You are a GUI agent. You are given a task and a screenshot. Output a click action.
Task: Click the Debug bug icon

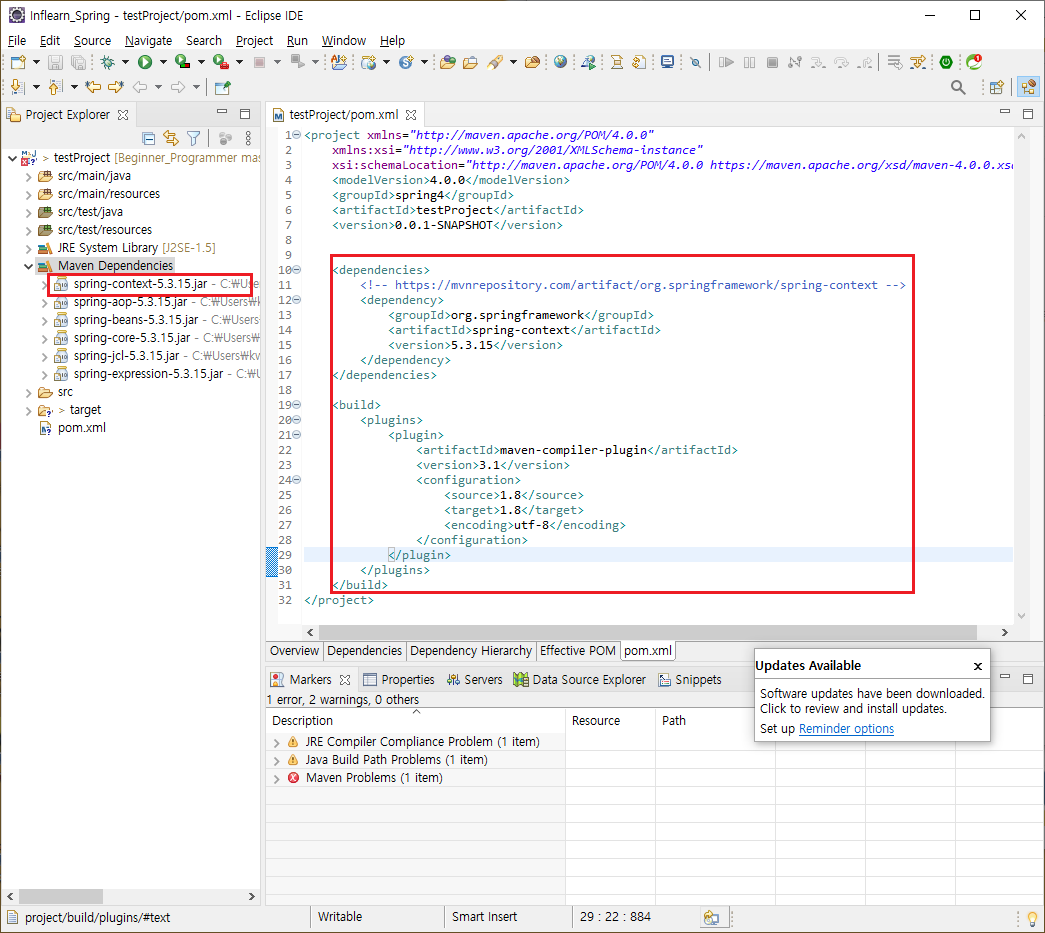coord(107,63)
